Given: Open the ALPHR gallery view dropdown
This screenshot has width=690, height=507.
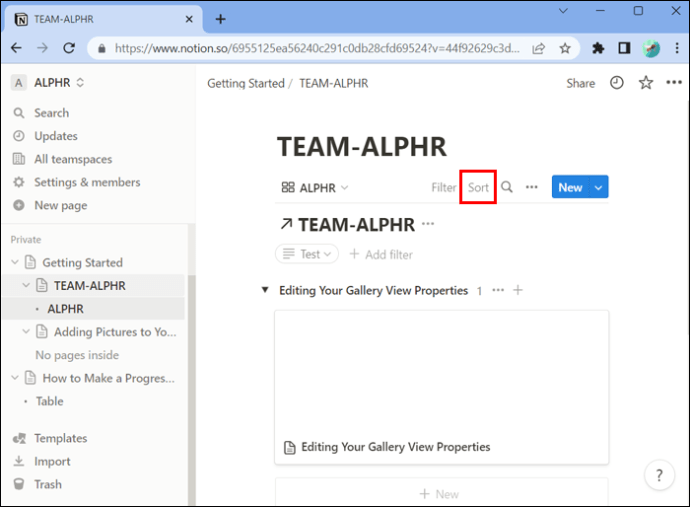Looking at the screenshot, I should pos(315,188).
